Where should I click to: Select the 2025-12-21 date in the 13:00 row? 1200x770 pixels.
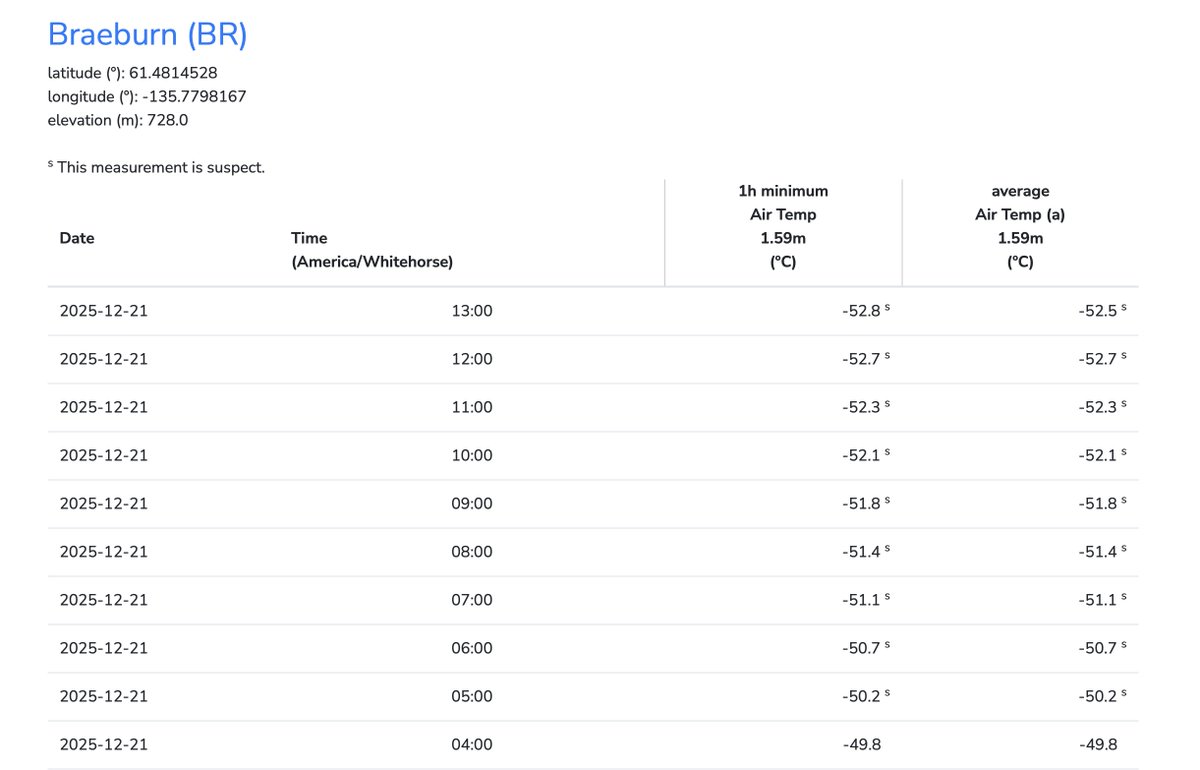(104, 311)
